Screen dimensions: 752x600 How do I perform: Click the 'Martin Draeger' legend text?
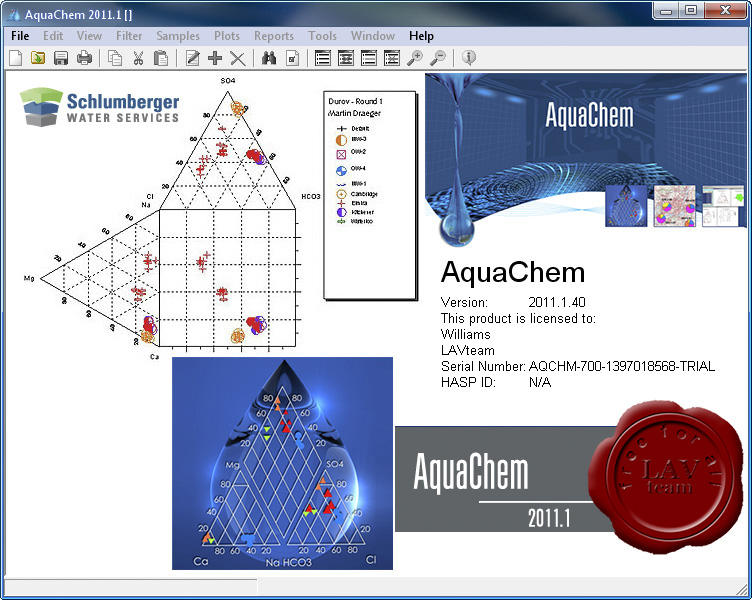coord(354,113)
